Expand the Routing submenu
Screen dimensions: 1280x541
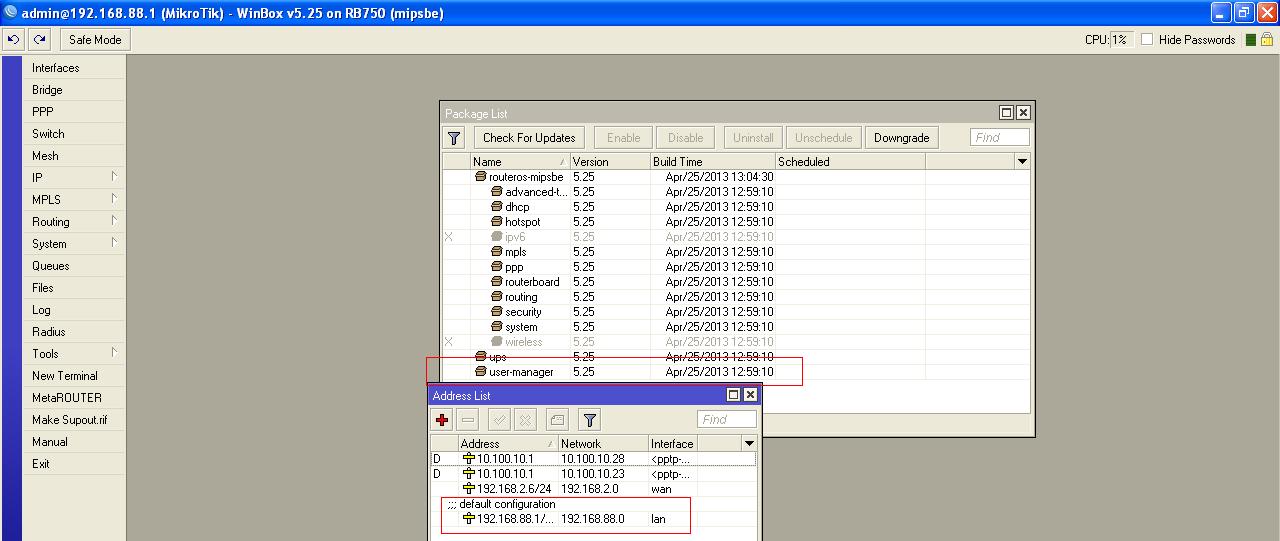(x=75, y=222)
